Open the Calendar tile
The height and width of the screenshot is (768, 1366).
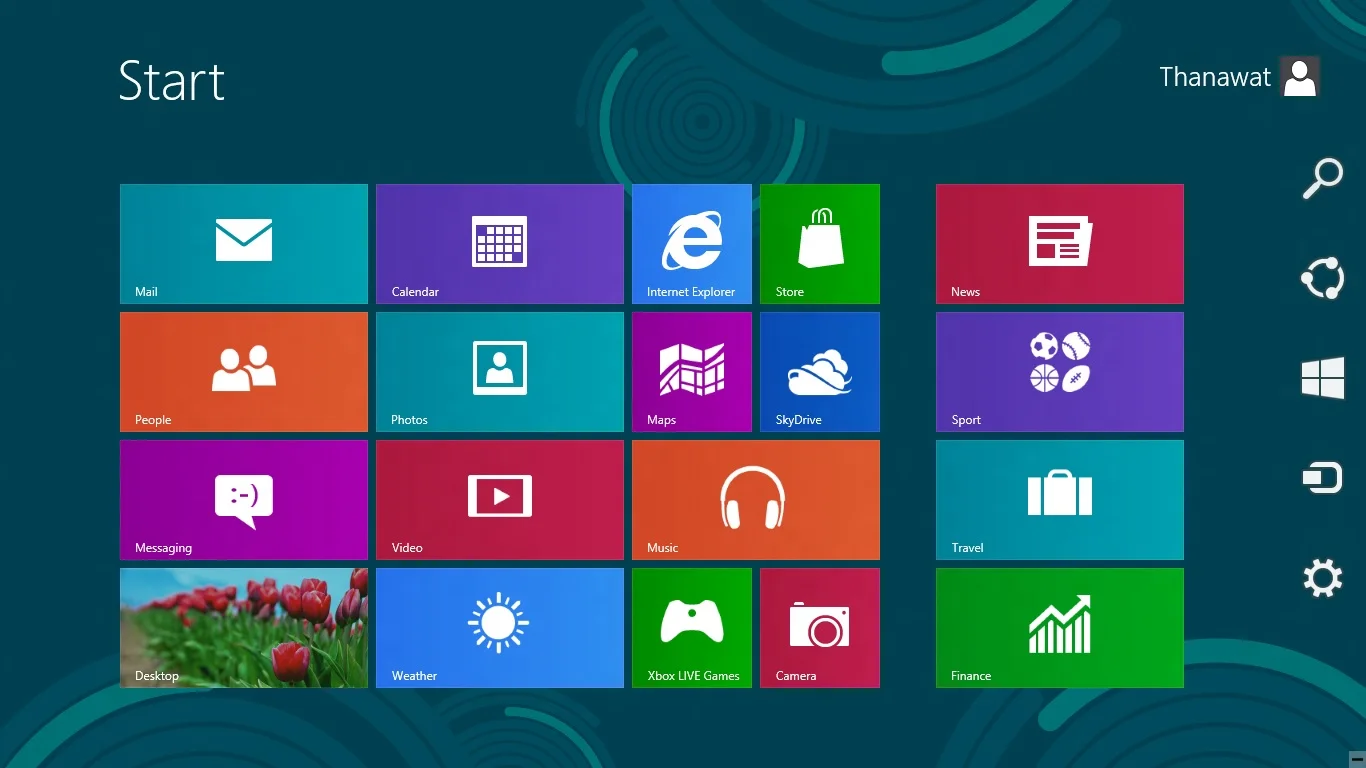(x=500, y=244)
